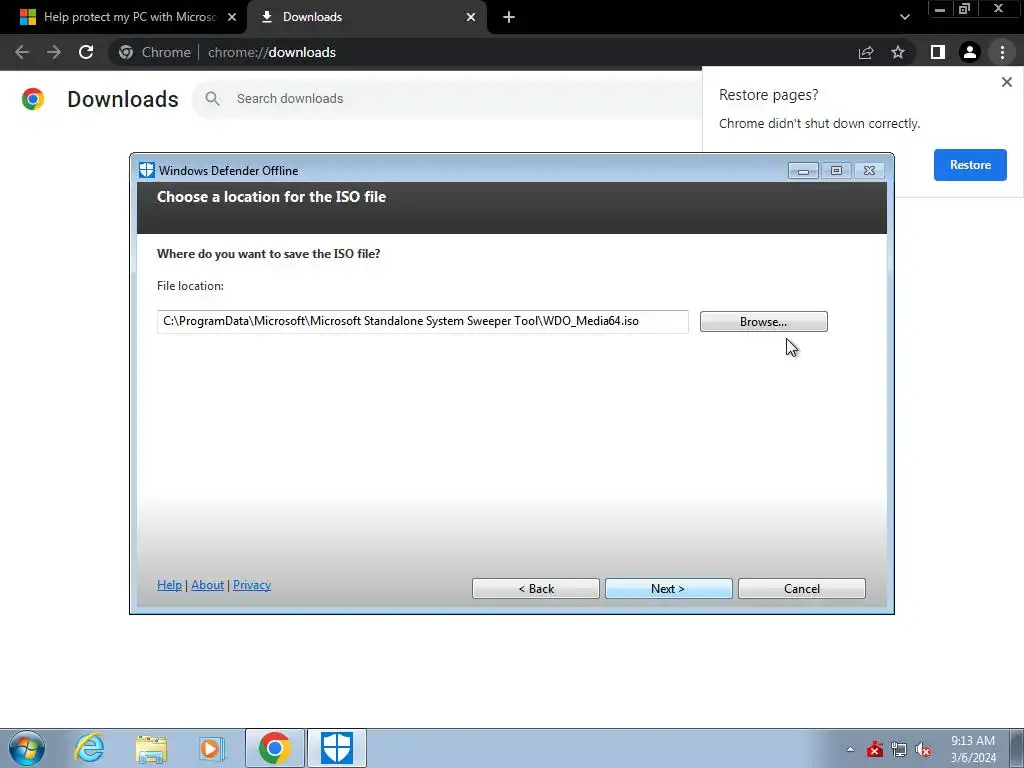
Task: Click the share page icon
Action: (866, 52)
